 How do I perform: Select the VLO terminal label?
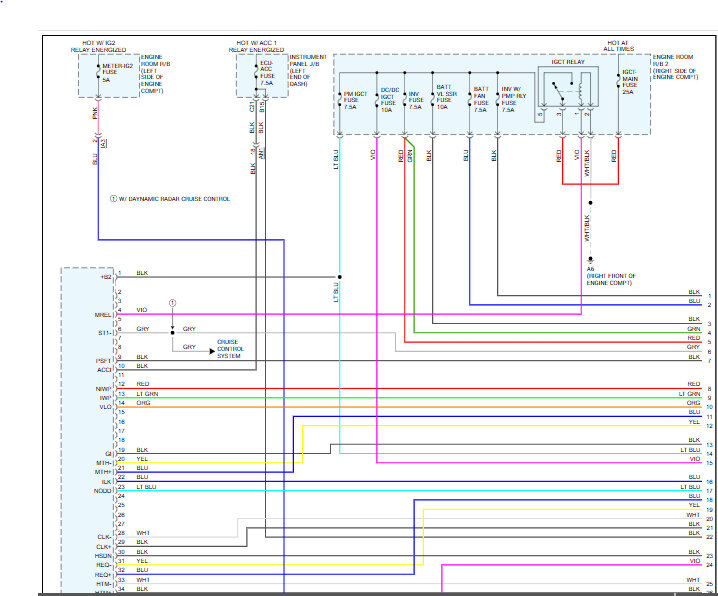pos(106,407)
